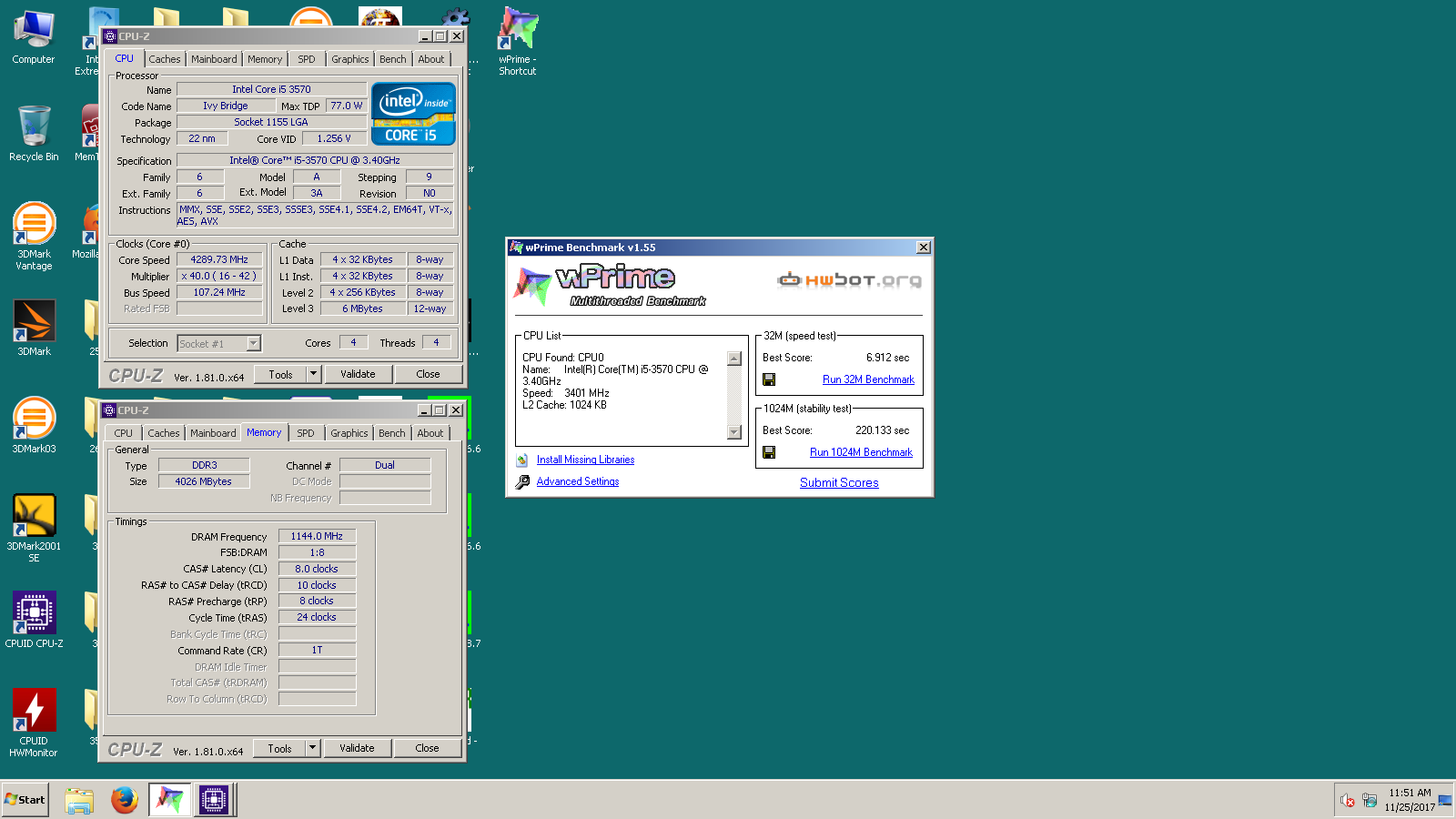
Task: Click the Run 32M Benchmark link
Action: [868, 379]
